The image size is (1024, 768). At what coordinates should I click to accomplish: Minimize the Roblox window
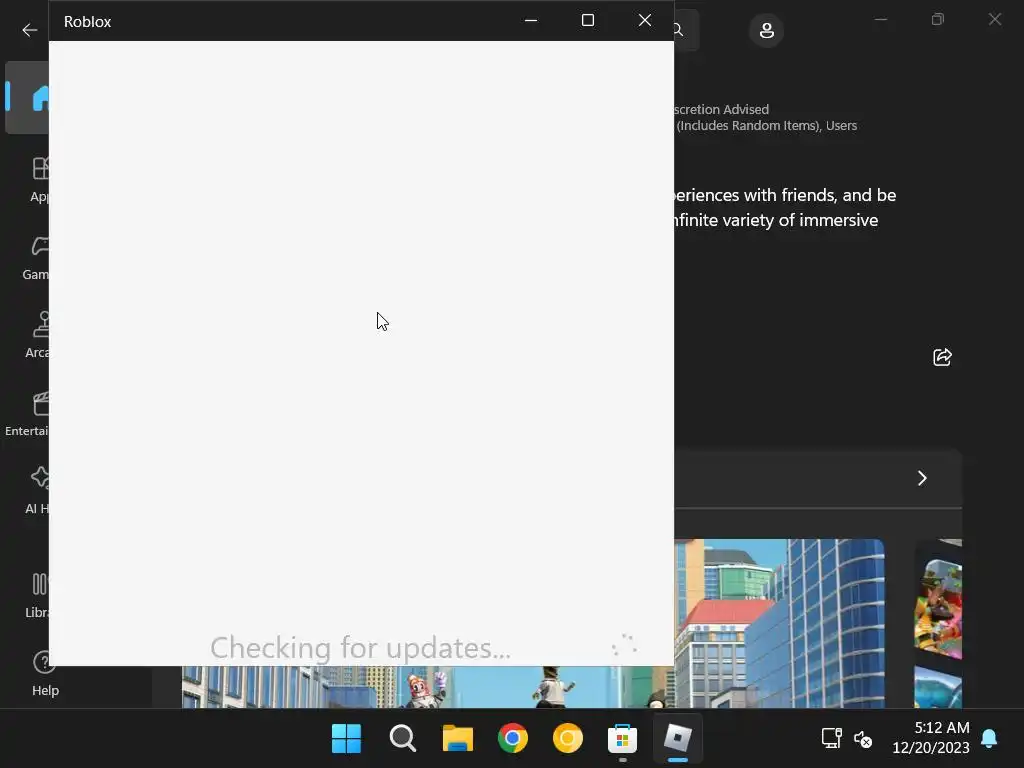pyautogui.click(x=531, y=20)
